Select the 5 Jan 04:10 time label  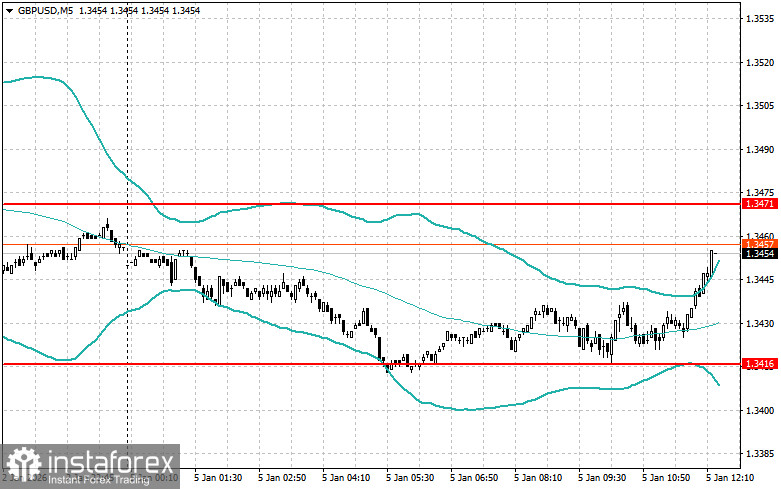click(x=346, y=478)
